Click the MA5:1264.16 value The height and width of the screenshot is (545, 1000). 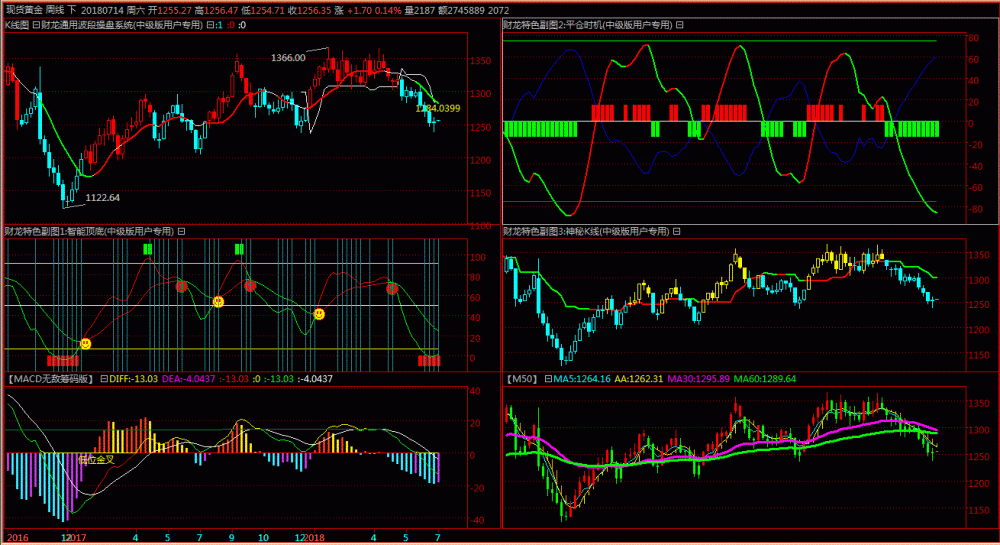(582, 379)
